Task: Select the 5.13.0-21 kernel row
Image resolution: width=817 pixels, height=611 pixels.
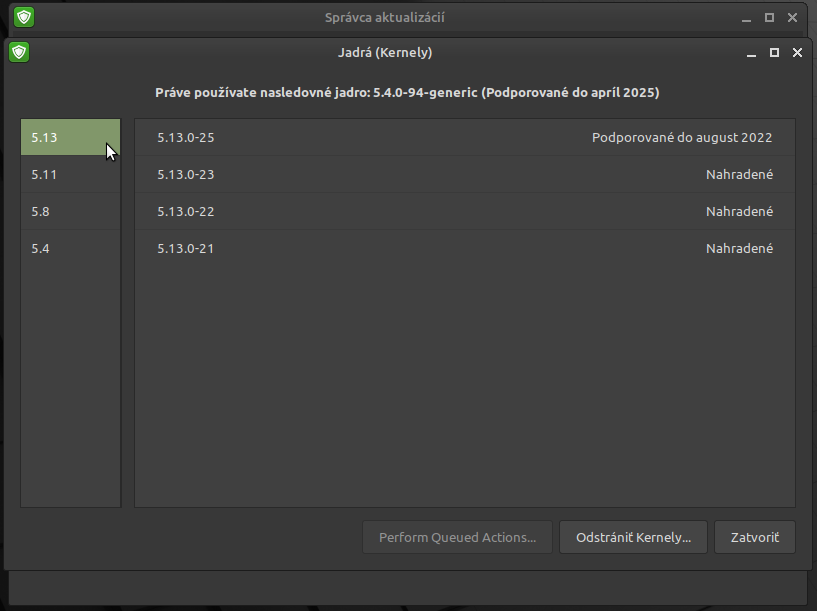Action: tap(465, 248)
